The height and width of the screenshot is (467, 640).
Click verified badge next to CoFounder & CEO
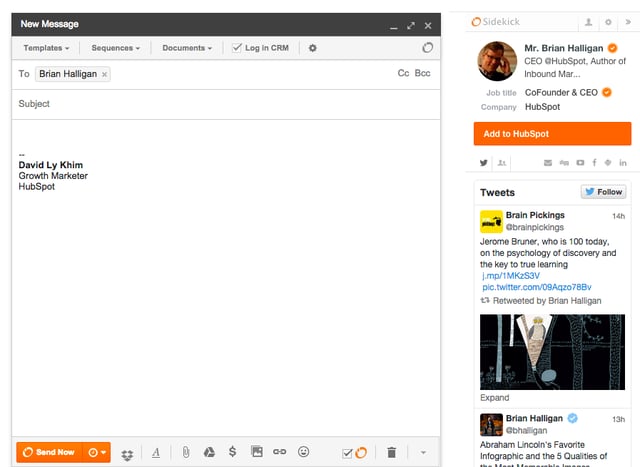click(607, 92)
